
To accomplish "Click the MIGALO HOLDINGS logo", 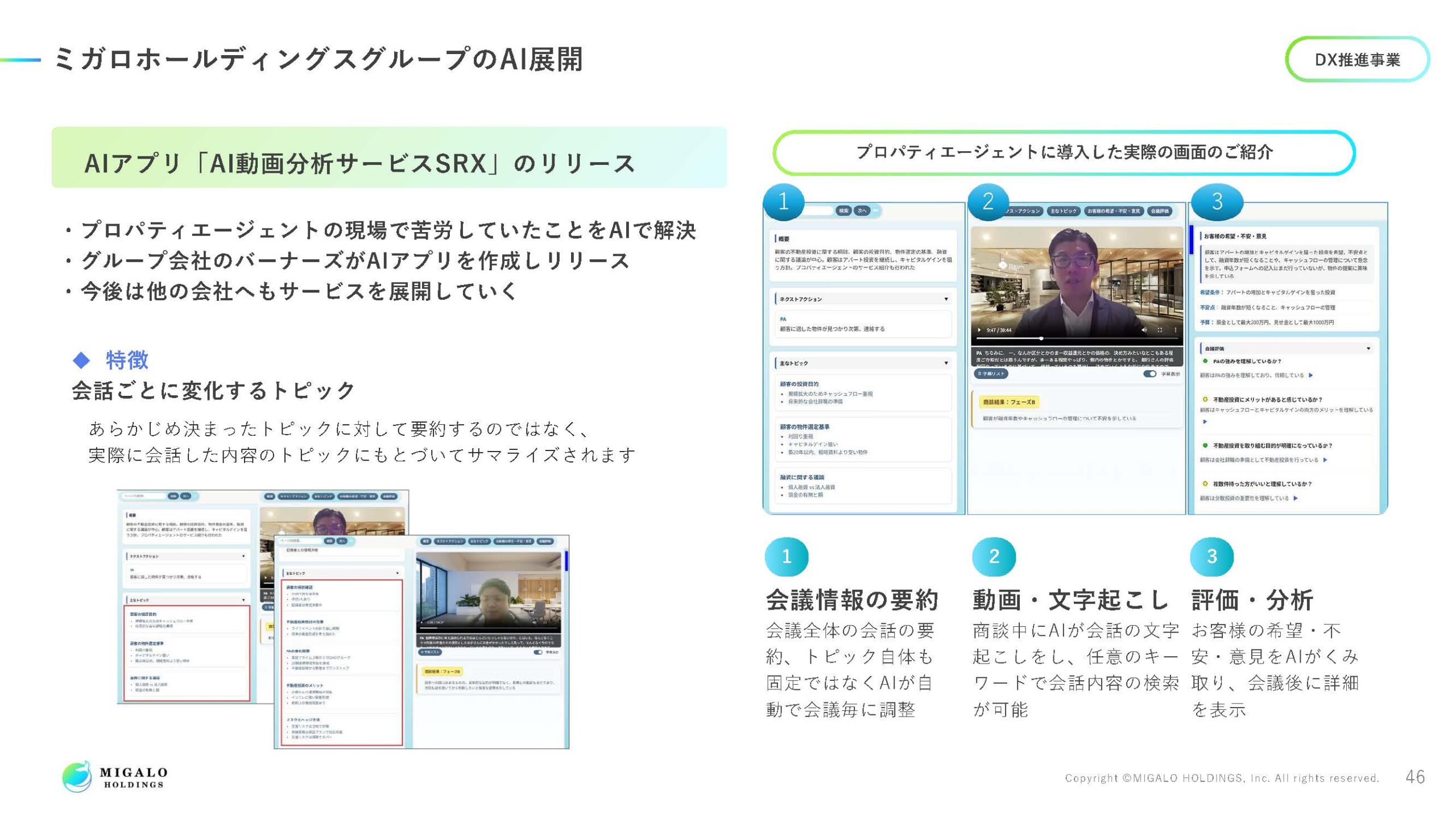I will pos(115,777).
